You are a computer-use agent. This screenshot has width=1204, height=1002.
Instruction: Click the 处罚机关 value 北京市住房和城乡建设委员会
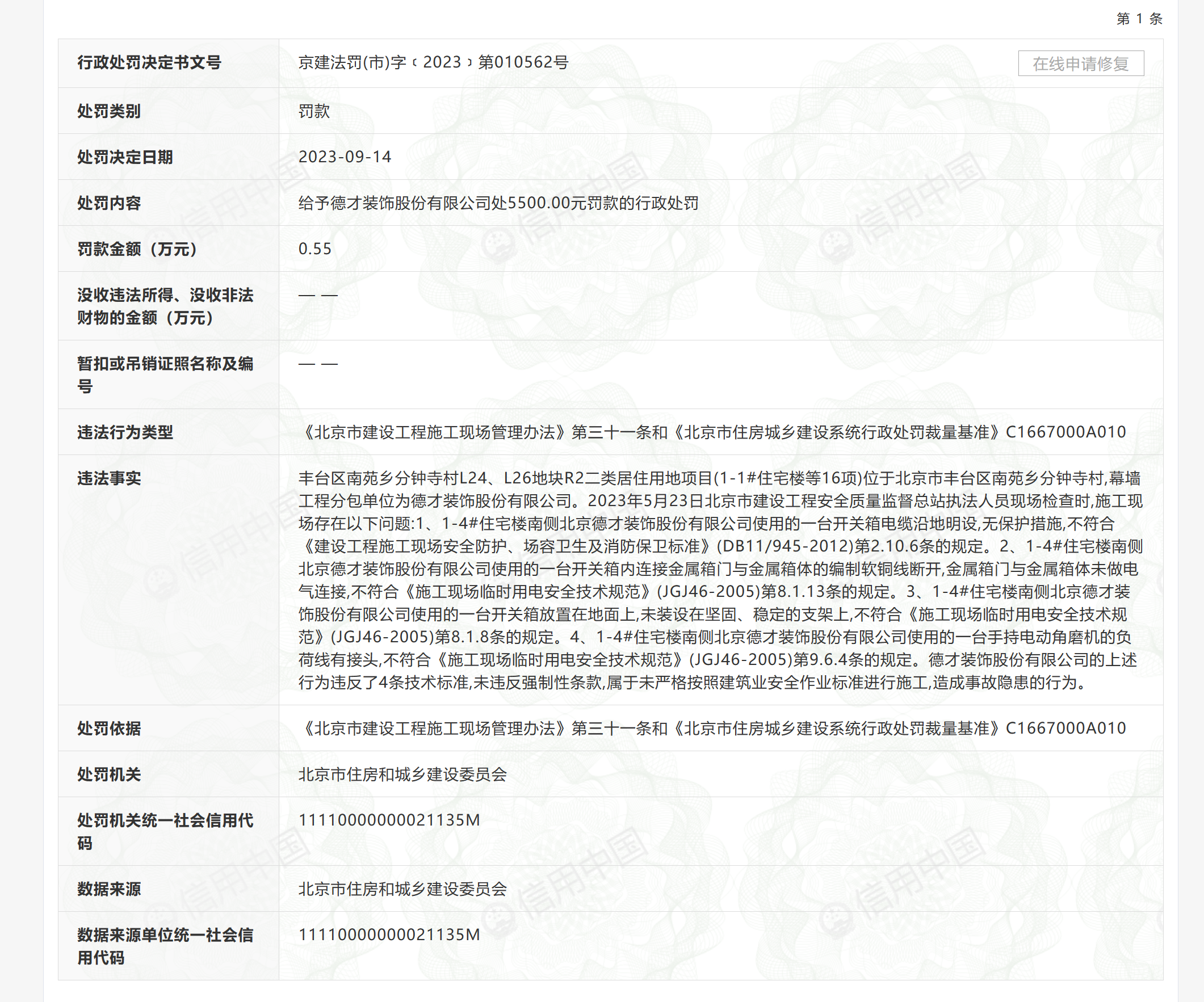[402, 774]
